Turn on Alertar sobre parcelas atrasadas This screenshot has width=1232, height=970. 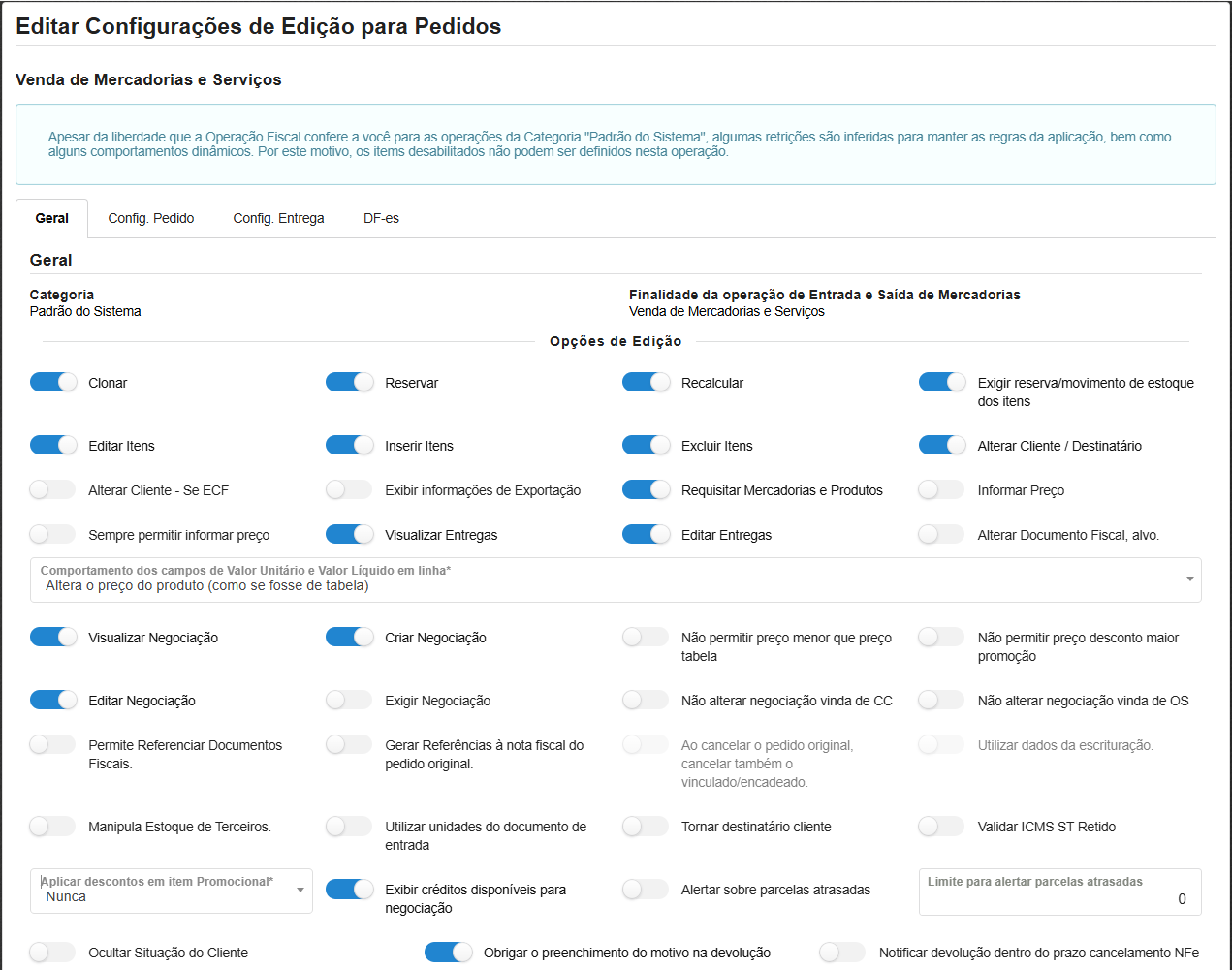647,889
